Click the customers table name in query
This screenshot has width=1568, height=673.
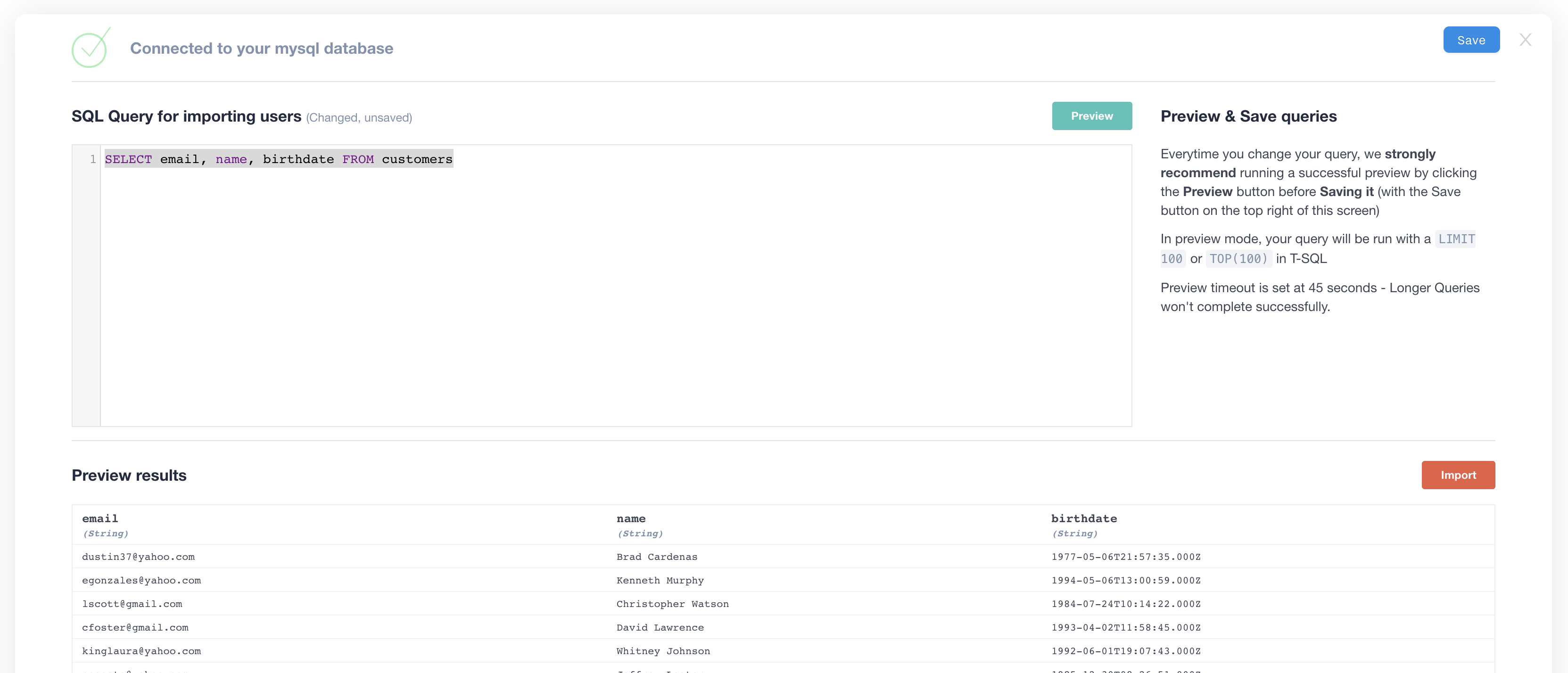(x=417, y=159)
